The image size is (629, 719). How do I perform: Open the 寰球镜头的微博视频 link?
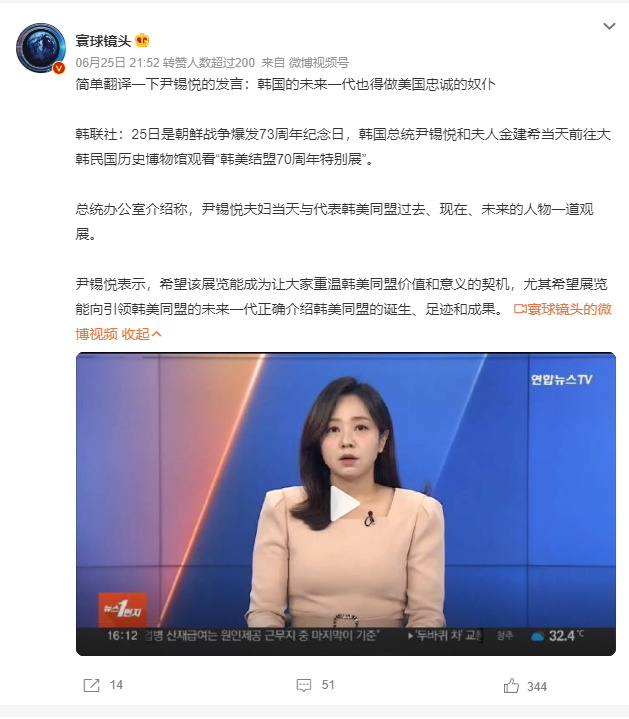343,321
